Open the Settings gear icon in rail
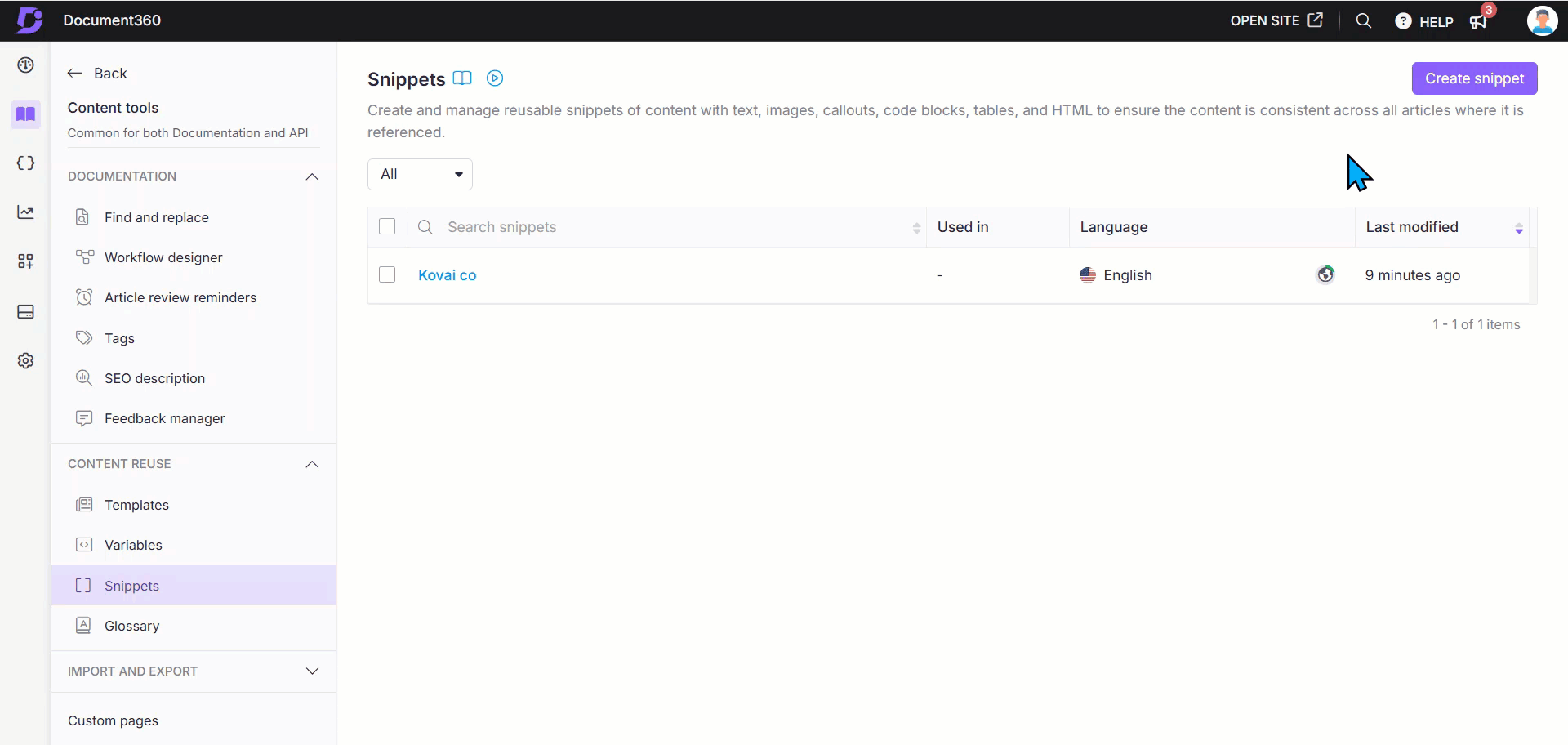This screenshot has height=745, width=1568. (x=26, y=360)
